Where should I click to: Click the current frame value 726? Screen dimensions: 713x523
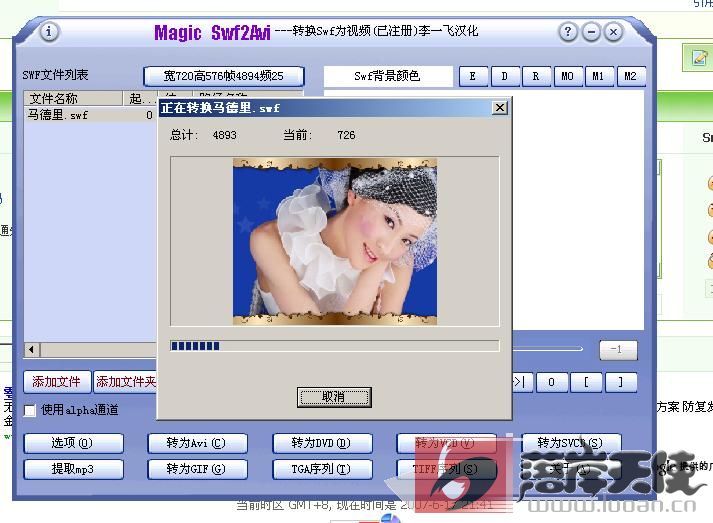click(x=346, y=135)
